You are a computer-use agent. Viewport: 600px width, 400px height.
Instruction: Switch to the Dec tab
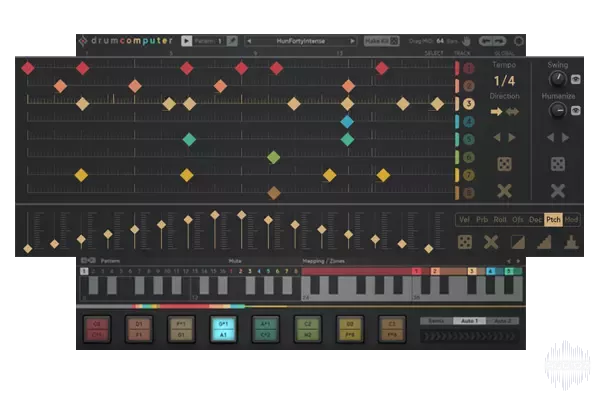(535, 220)
